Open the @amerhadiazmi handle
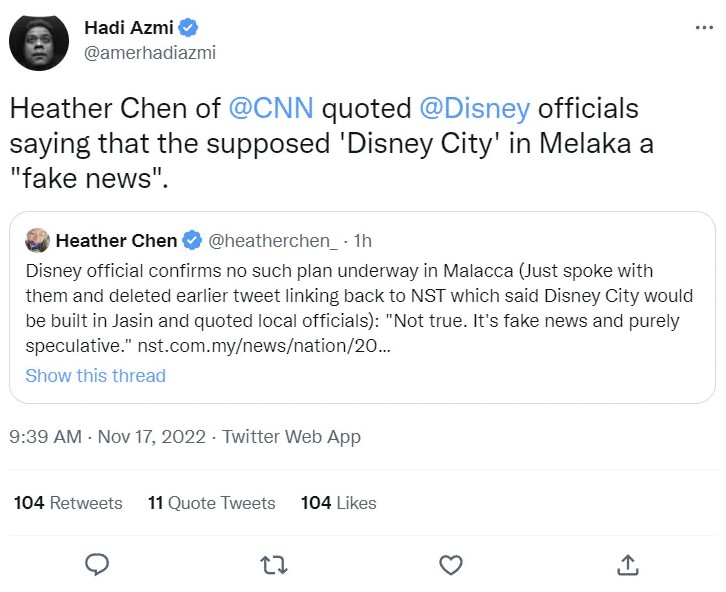The width and height of the screenshot is (726, 592). pyautogui.click(x=150, y=53)
